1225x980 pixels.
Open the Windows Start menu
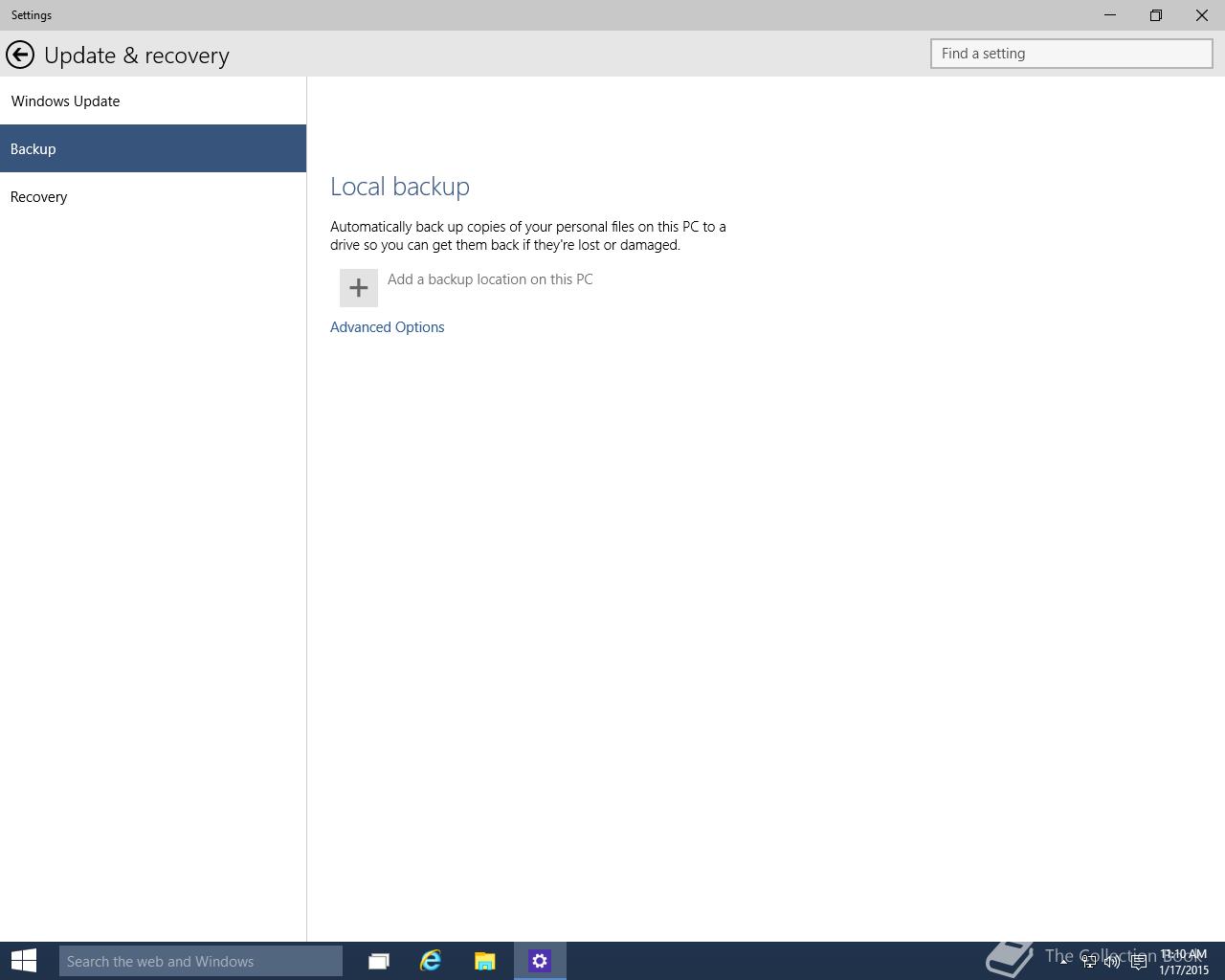(x=24, y=961)
